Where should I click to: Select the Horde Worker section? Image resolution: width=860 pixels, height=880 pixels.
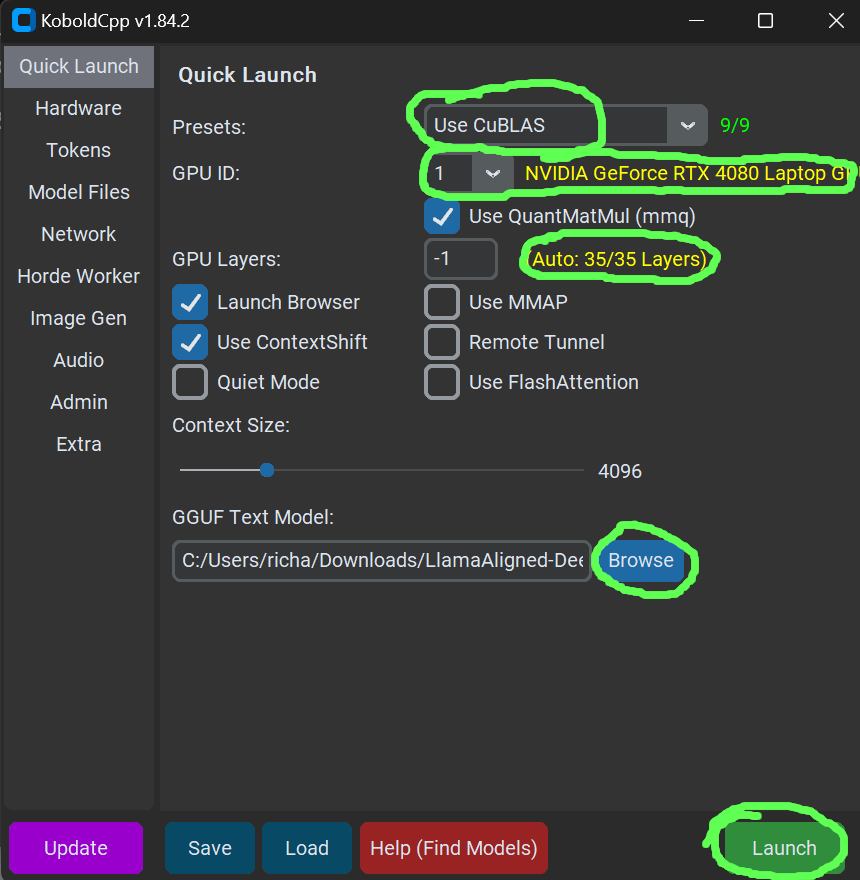click(78, 276)
